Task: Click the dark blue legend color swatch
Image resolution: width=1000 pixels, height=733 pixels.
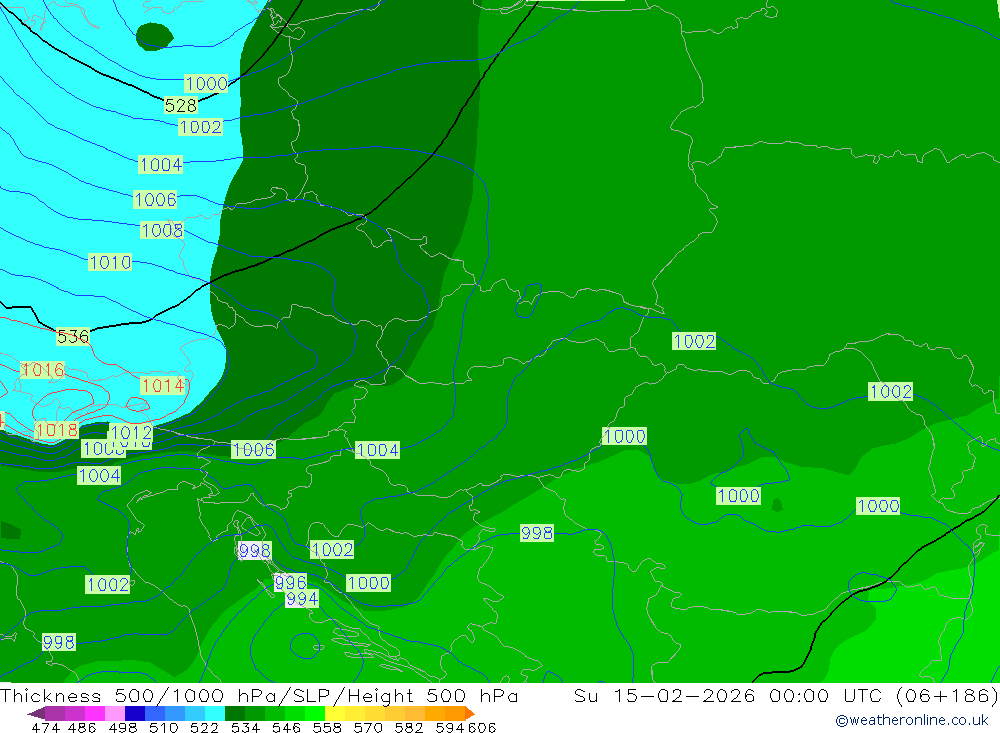Action: coord(135,713)
